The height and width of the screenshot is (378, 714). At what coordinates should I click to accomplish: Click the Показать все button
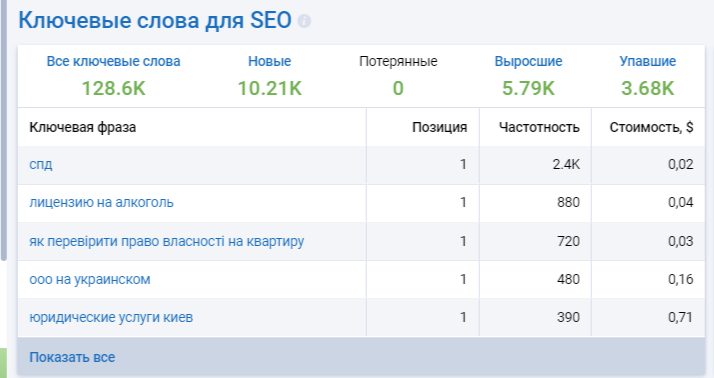[72, 358]
